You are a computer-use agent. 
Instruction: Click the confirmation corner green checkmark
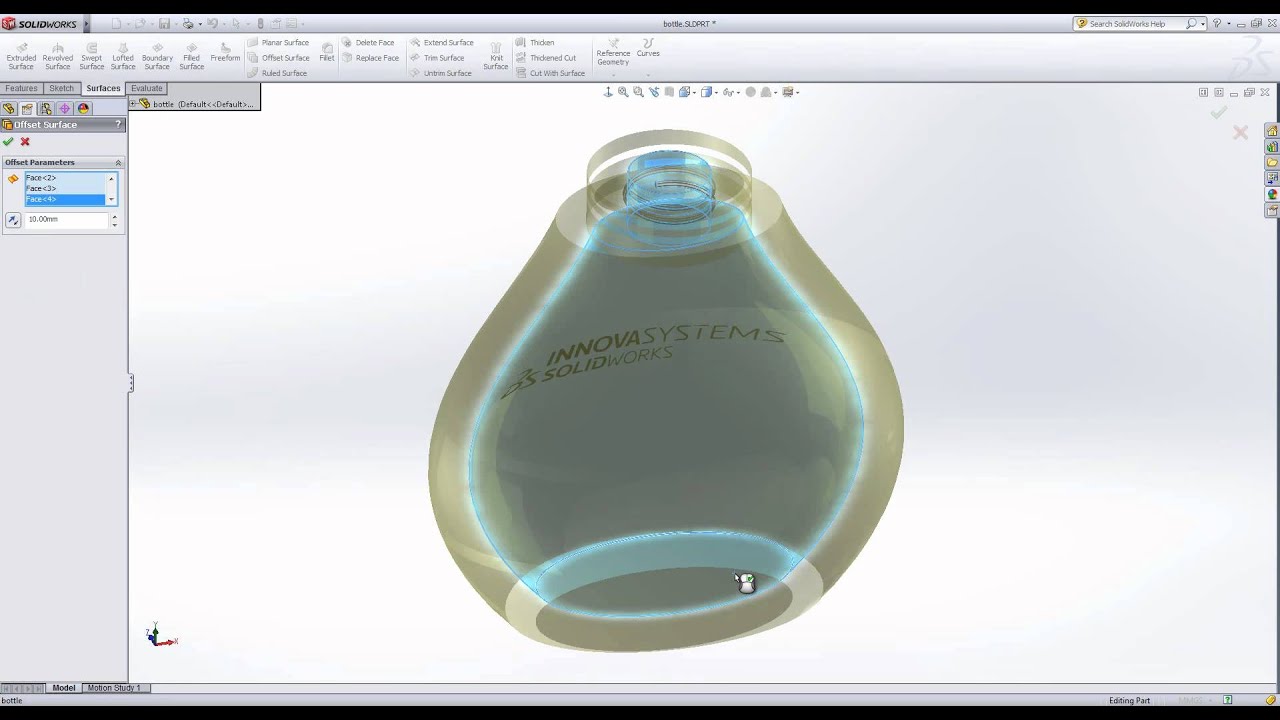point(1218,113)
